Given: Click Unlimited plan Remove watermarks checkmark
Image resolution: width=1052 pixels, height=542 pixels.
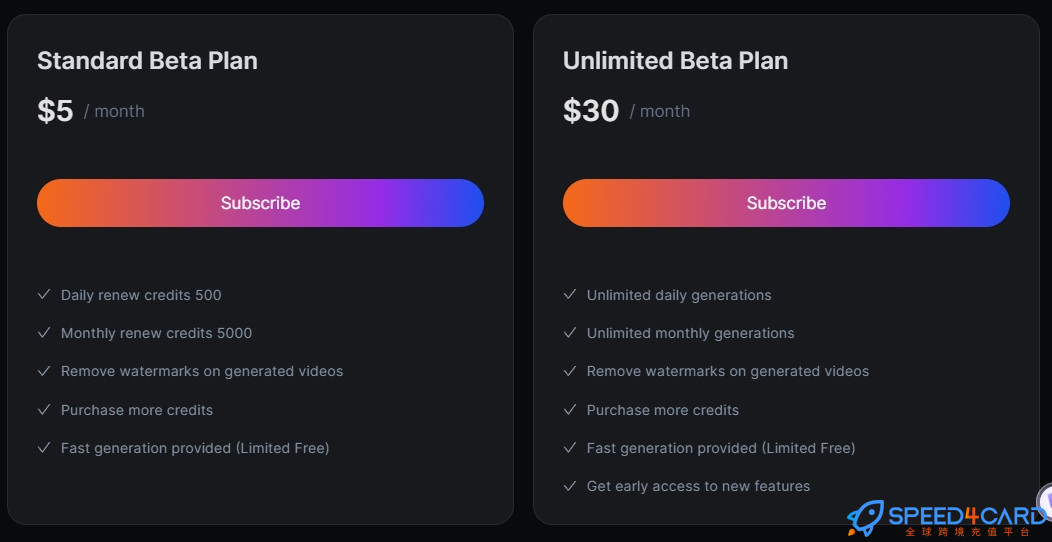Looking at the screenshot, I should tap(570, 371).
